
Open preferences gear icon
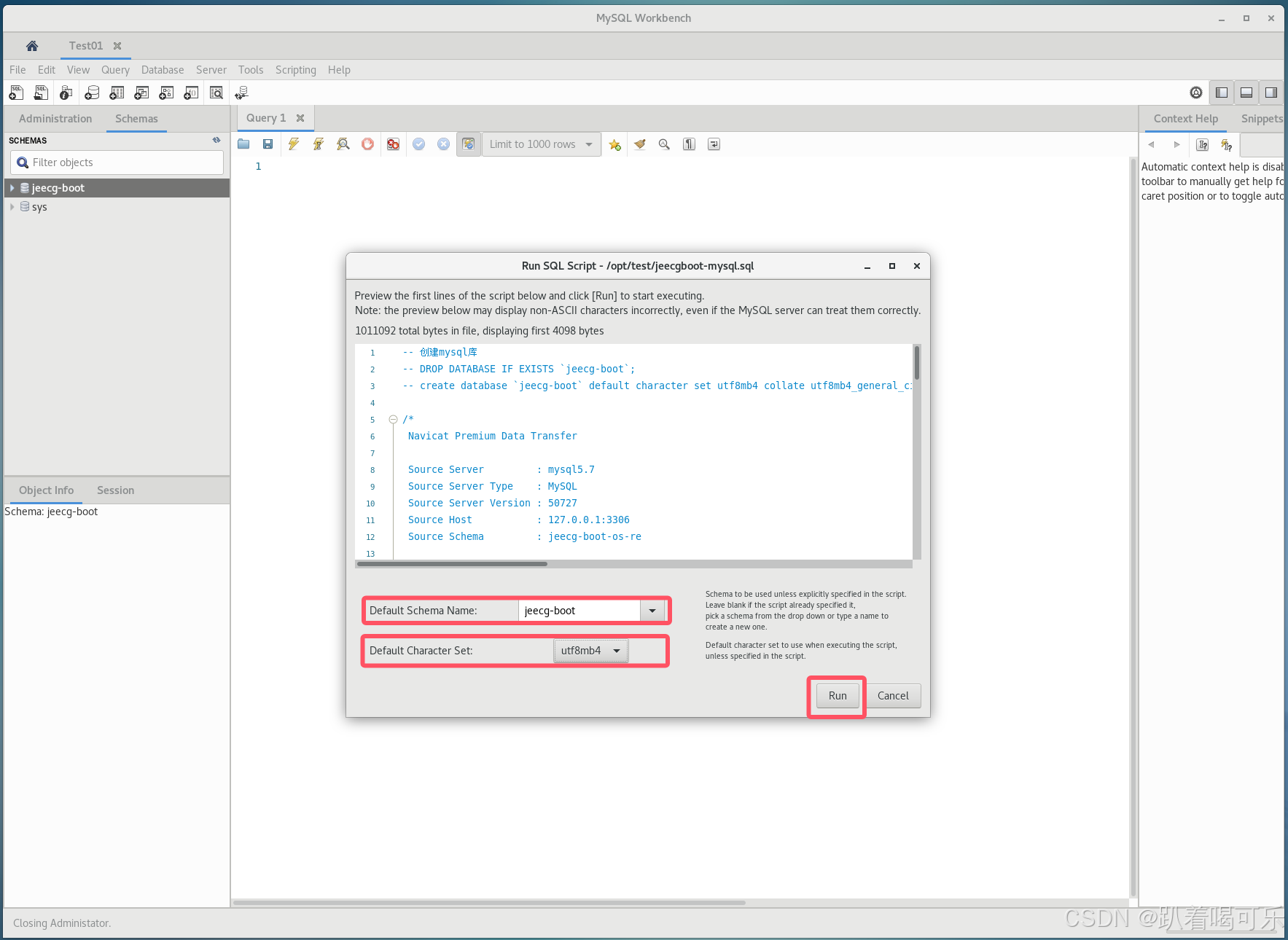(1196, 93)
